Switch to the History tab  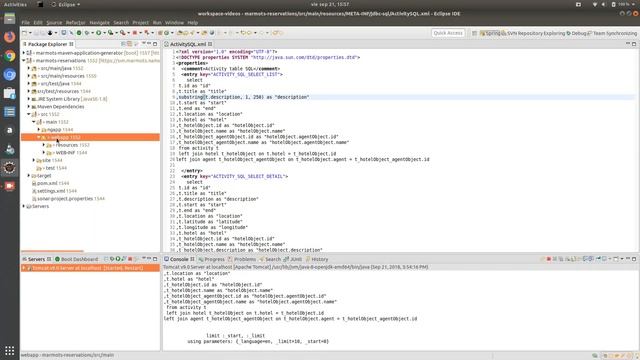click(x=316, y=259)
